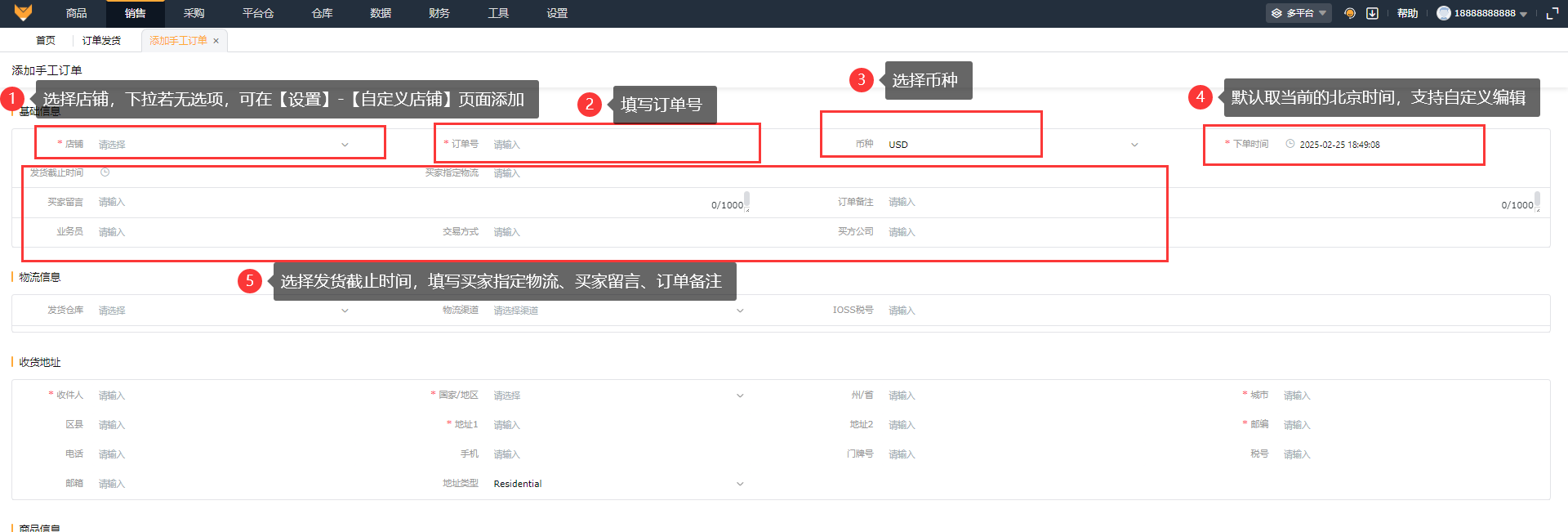Open the 物流渠道 channel dropdown
The height and width of the screenshot is (532, 1568).
click(618, 311)
